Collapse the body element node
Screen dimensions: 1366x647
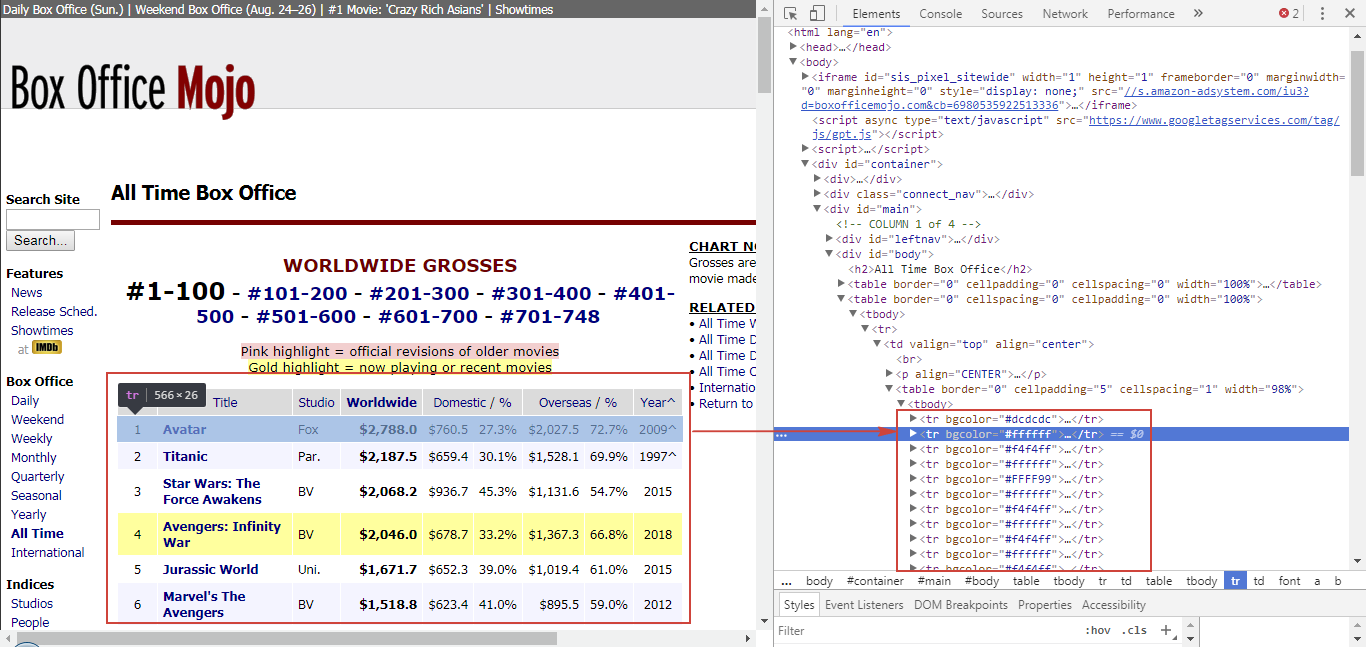793,62
